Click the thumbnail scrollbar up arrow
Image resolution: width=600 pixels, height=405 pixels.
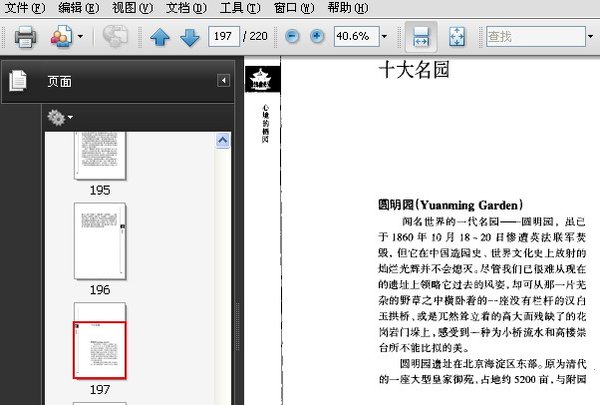click(x=223, y=140)
